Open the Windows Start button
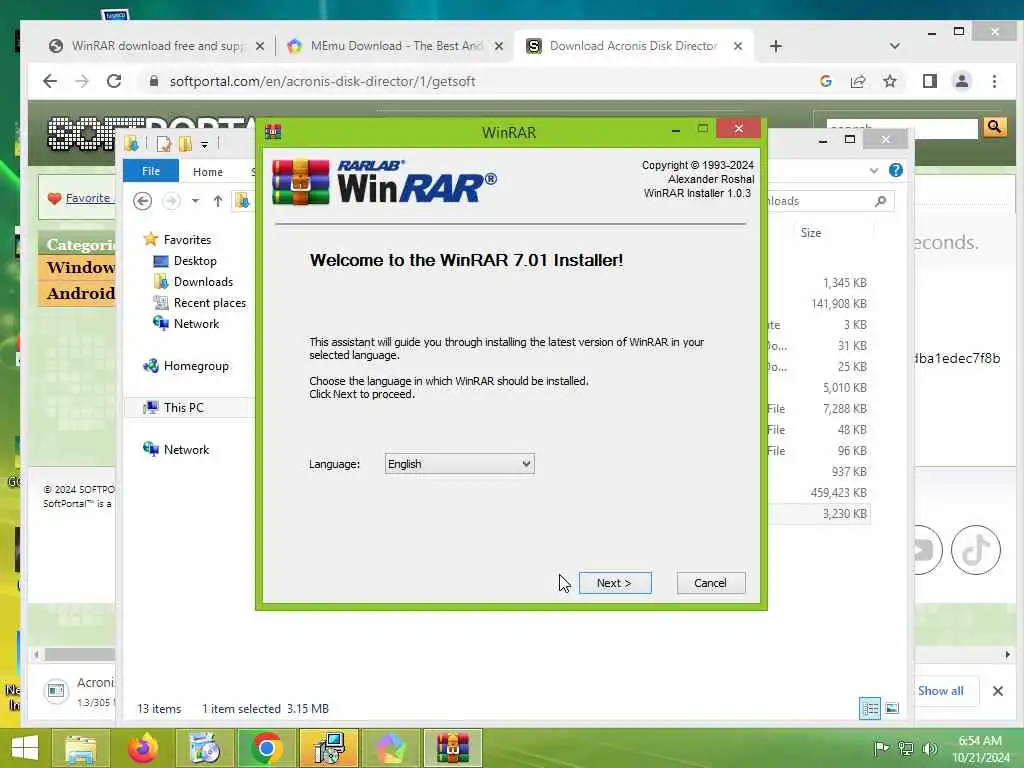The image size is (1024, 768). coord(25,748)
